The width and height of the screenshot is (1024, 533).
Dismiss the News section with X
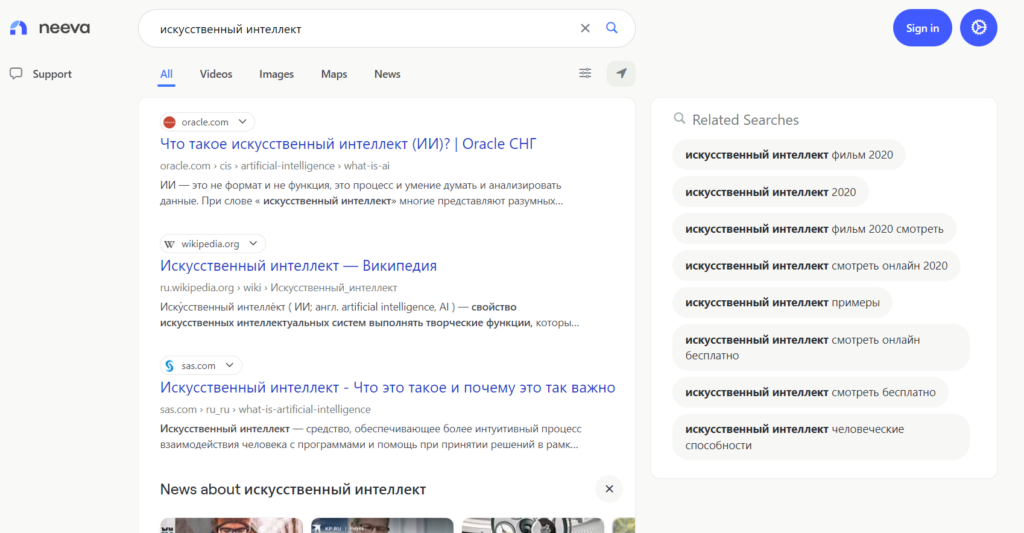click(x=609, y=489)
